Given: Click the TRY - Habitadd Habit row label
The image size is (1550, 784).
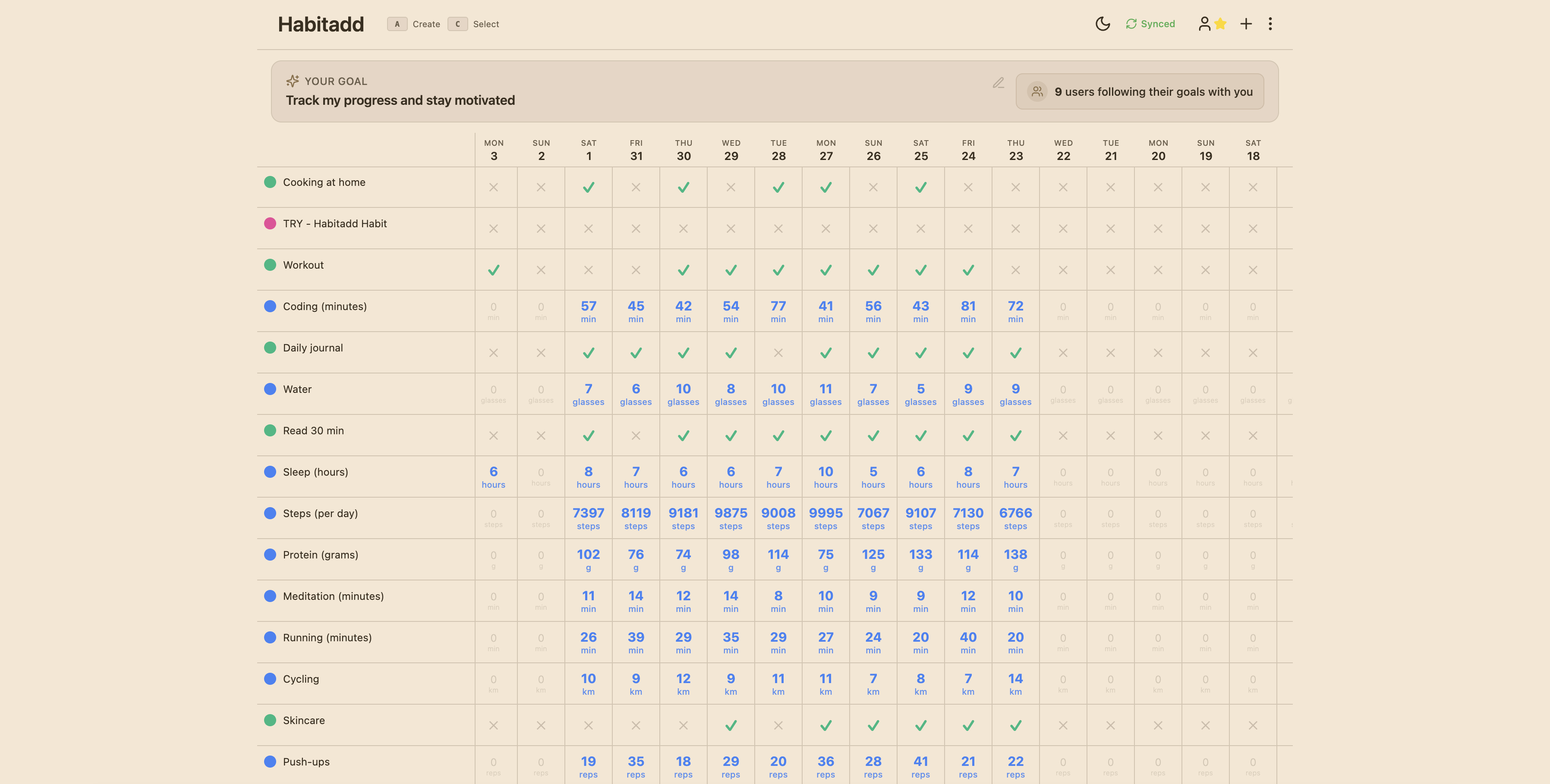Looking at the screenshot, I should pyautogui.click(x=335, y=223).
